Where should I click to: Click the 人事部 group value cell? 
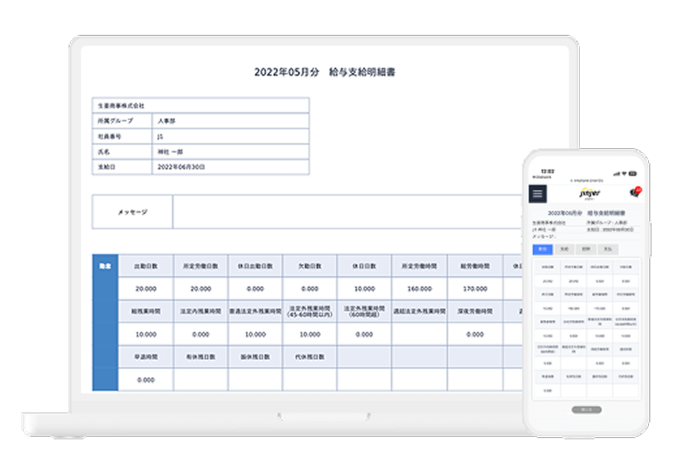click(x=230, y=120)
